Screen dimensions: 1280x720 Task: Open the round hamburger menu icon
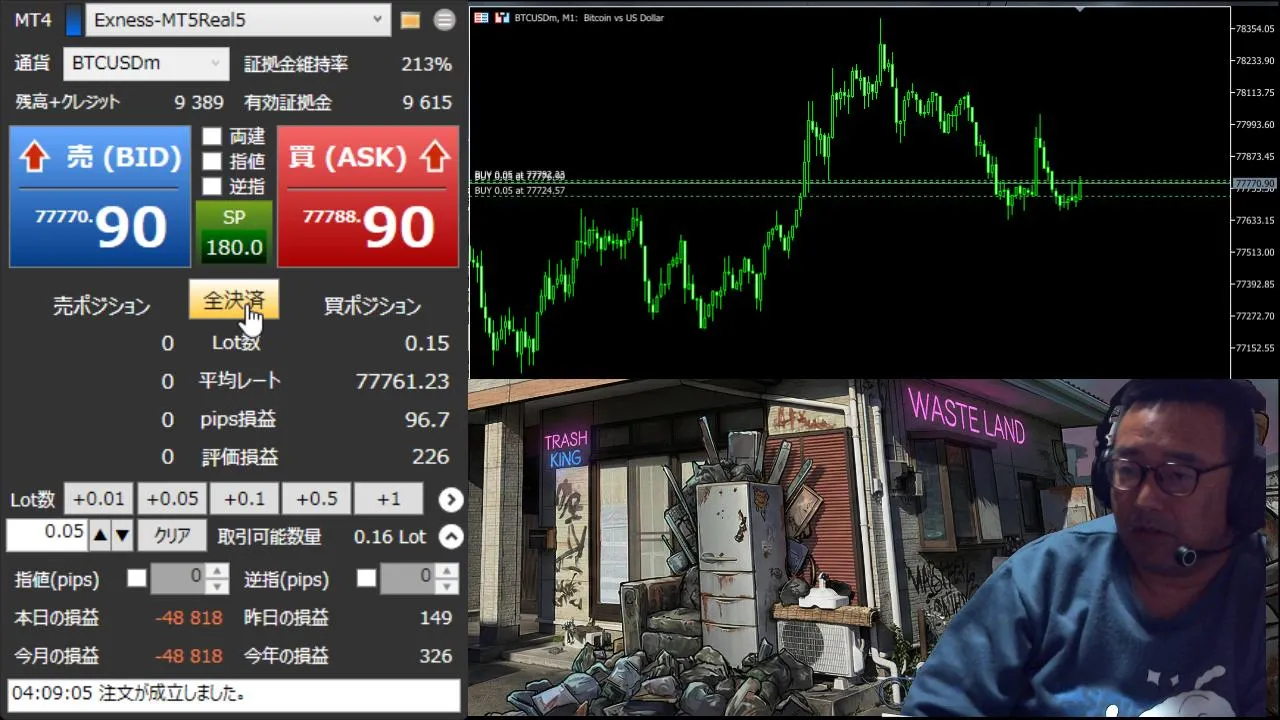[x=445, y=20]
